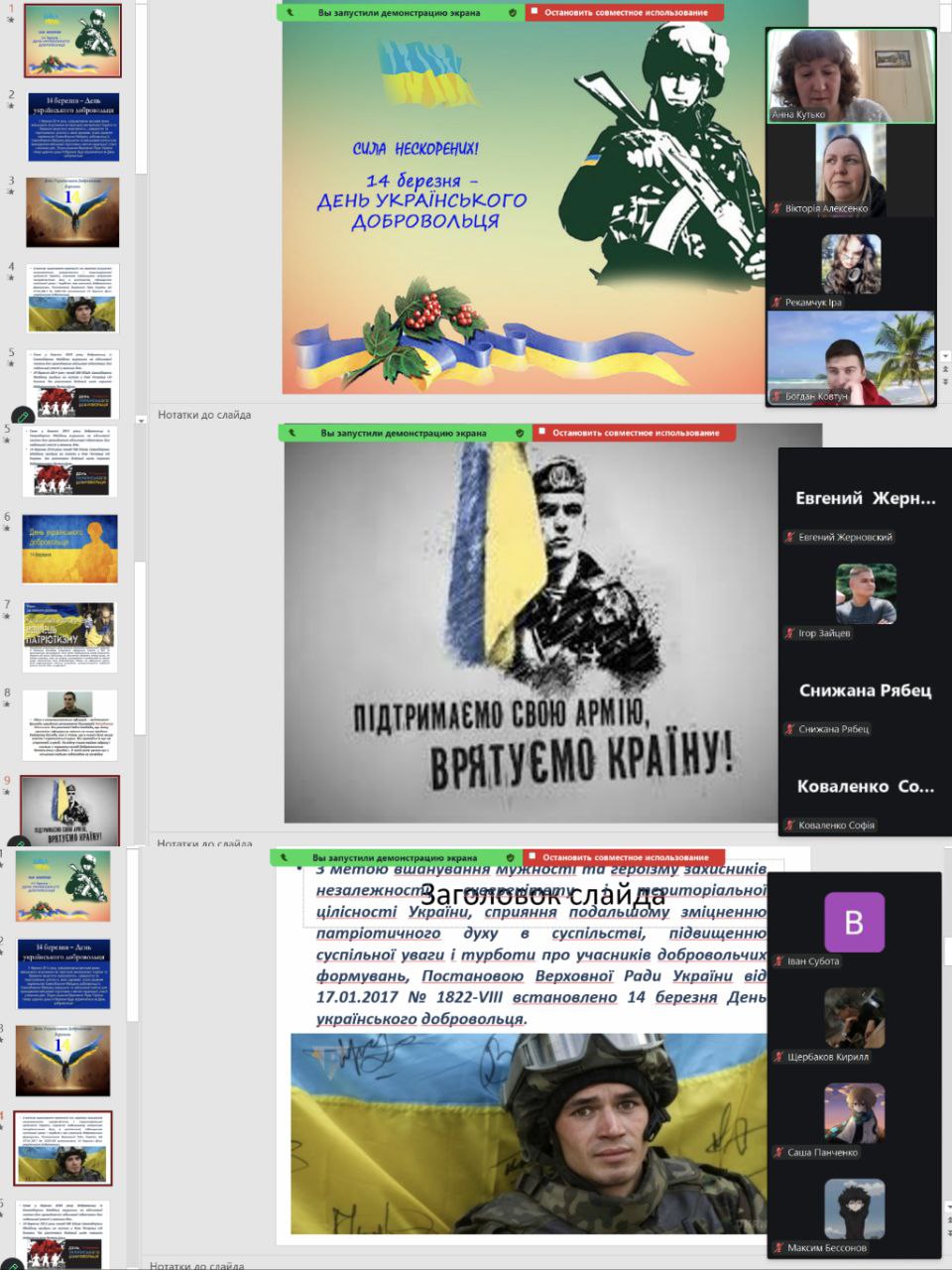The height and width of the screenshot is (1270, 952).
Task: Click the muted mic icon beside Коваленко Софія
Action: (790, 825)
